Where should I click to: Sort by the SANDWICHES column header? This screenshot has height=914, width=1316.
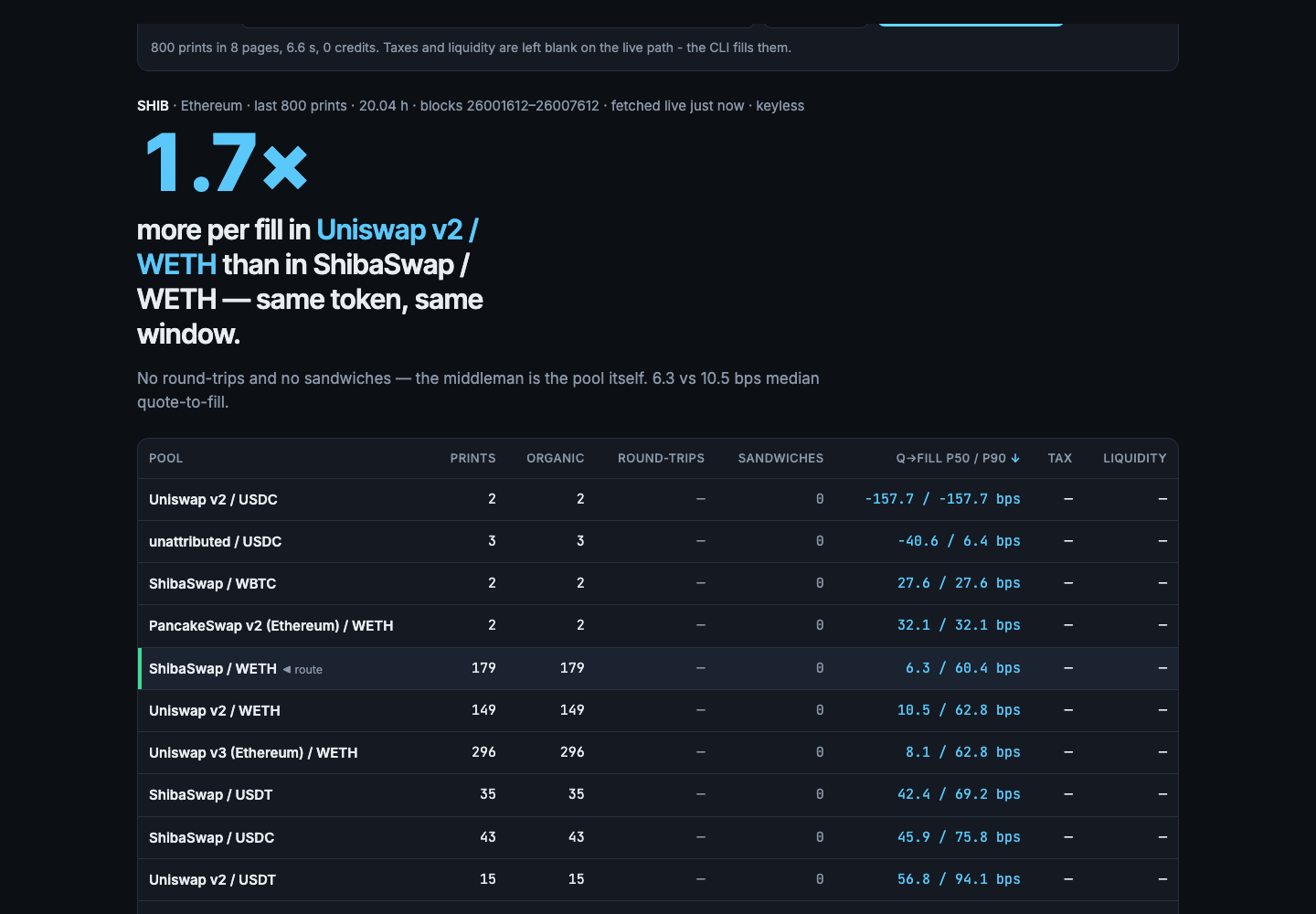[780, 458]
